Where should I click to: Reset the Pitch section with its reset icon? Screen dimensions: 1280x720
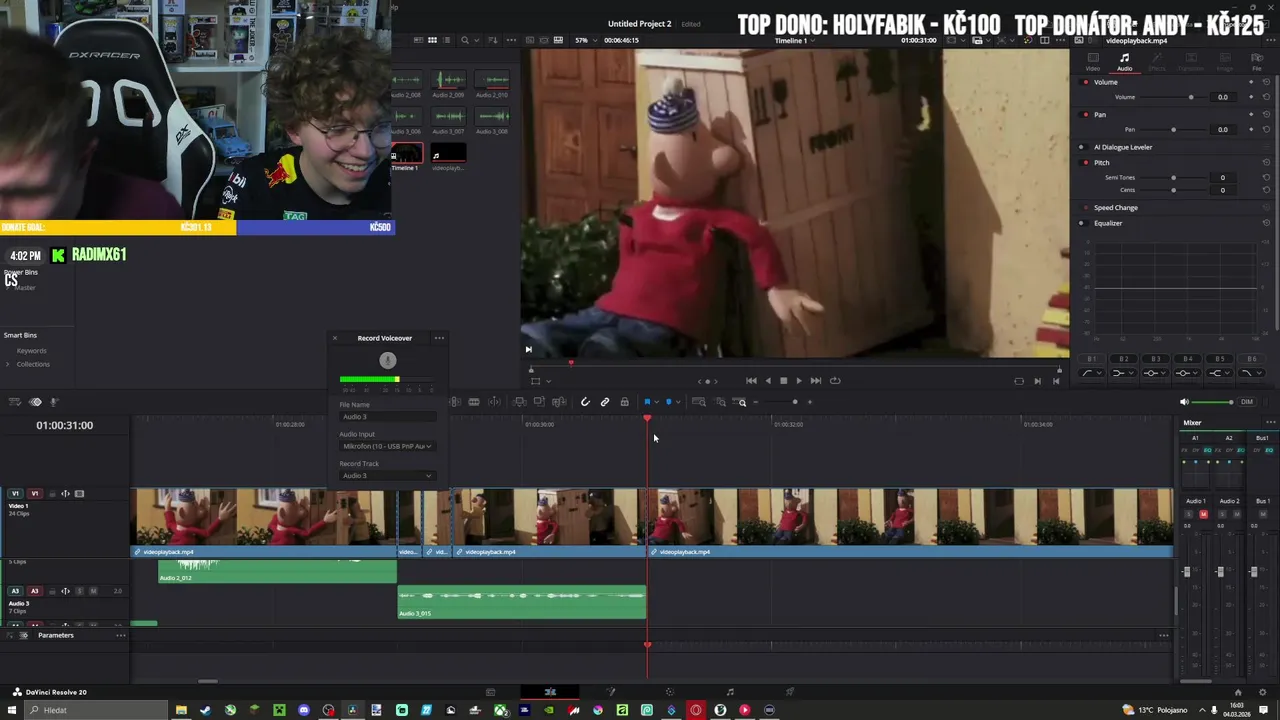click(1266, 162)
